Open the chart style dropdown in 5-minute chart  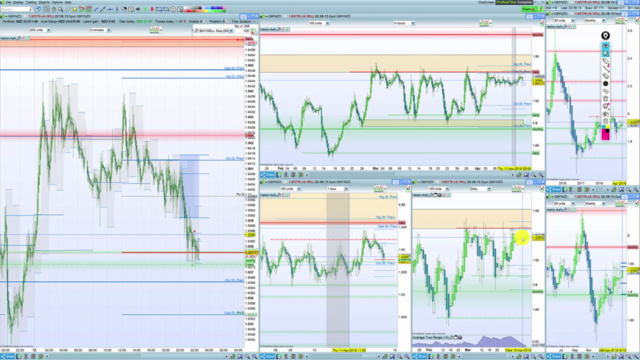point(156,30)
